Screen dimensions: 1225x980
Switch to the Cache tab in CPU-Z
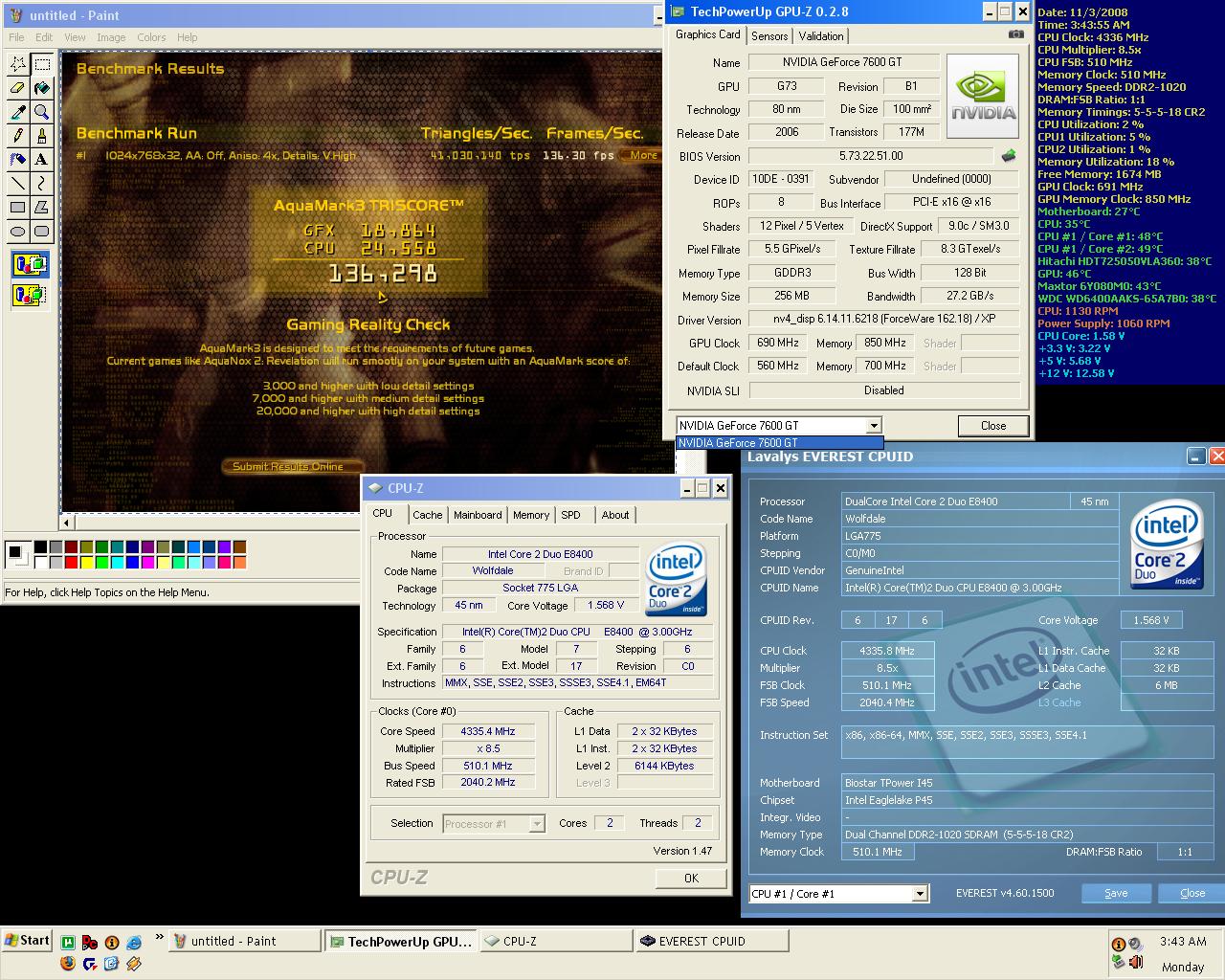[x=428, y=515]
